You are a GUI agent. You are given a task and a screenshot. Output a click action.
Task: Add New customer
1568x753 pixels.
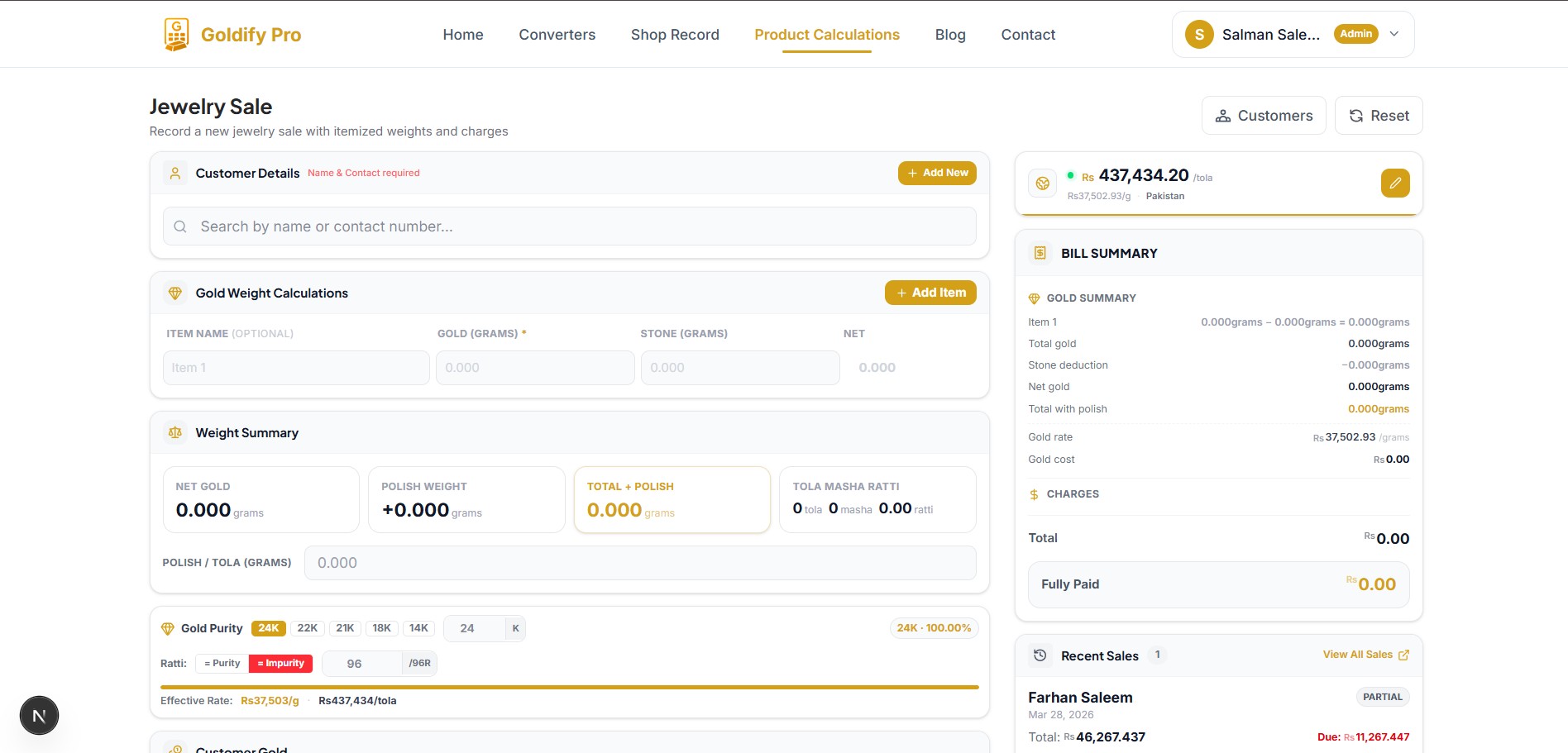tap(938, 174)
